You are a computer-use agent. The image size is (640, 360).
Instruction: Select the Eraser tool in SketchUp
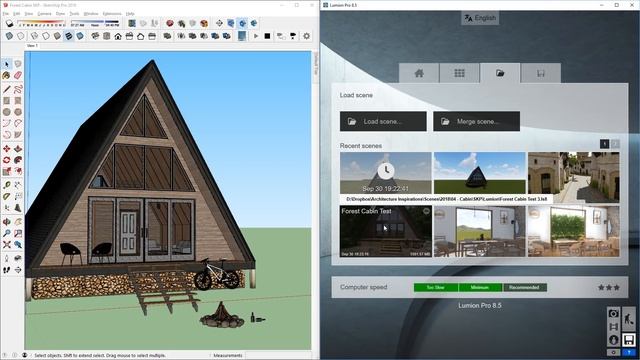pos(18,76)
